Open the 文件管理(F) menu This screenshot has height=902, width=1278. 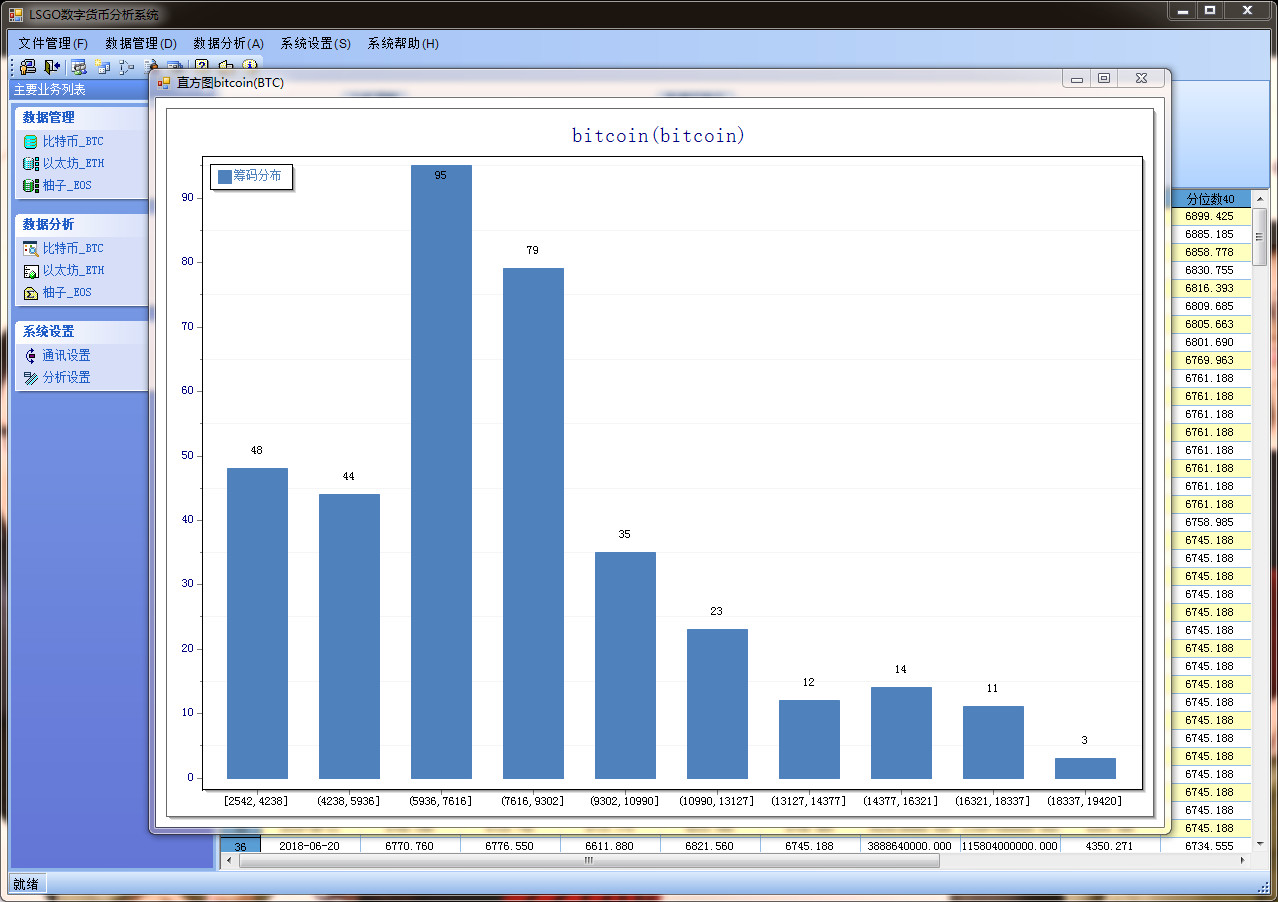tap(53, 43)
